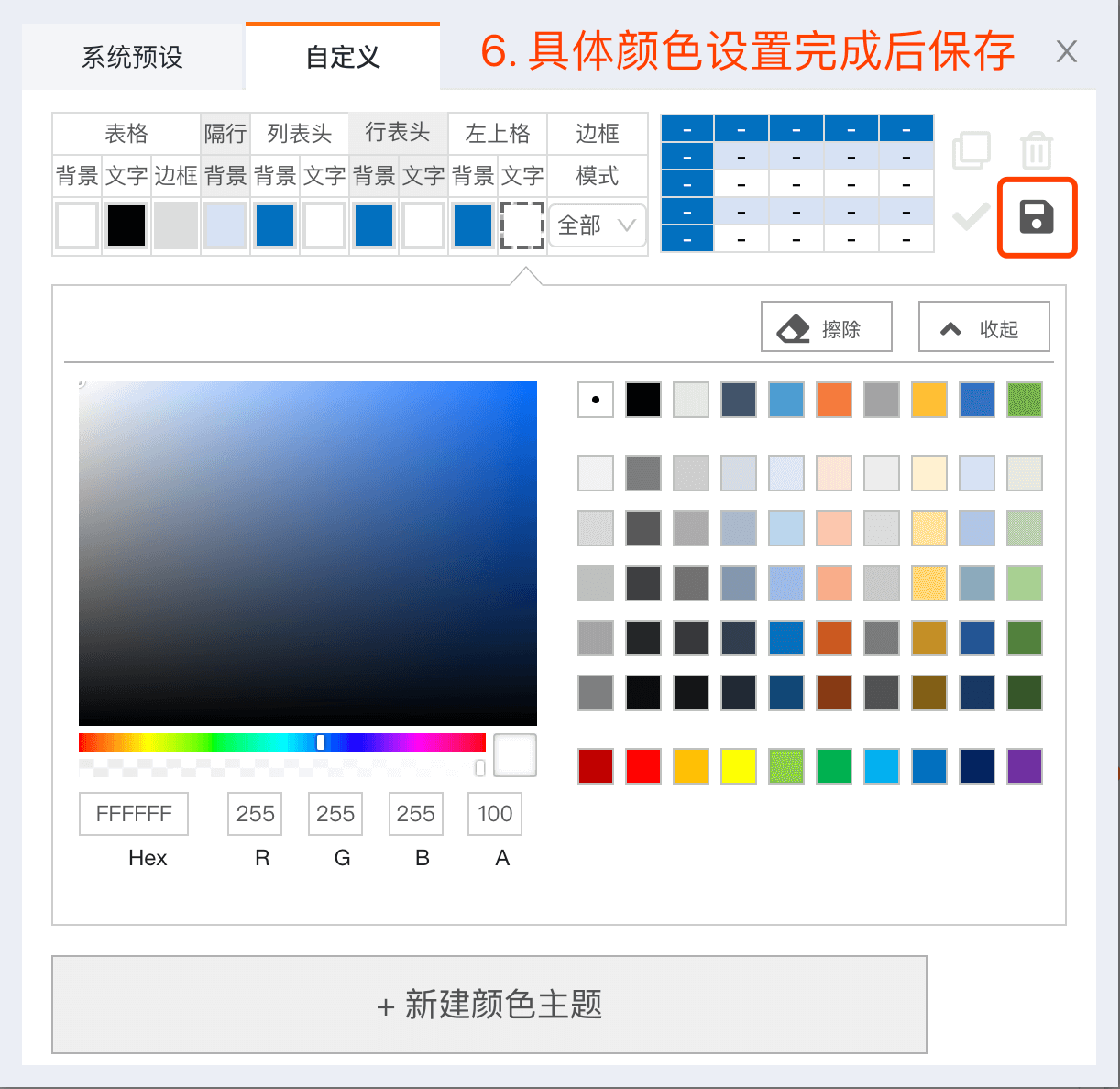Click the A alpha value input field
Viewport: 1120px width, 1089px height.
[x=496, y=814]
